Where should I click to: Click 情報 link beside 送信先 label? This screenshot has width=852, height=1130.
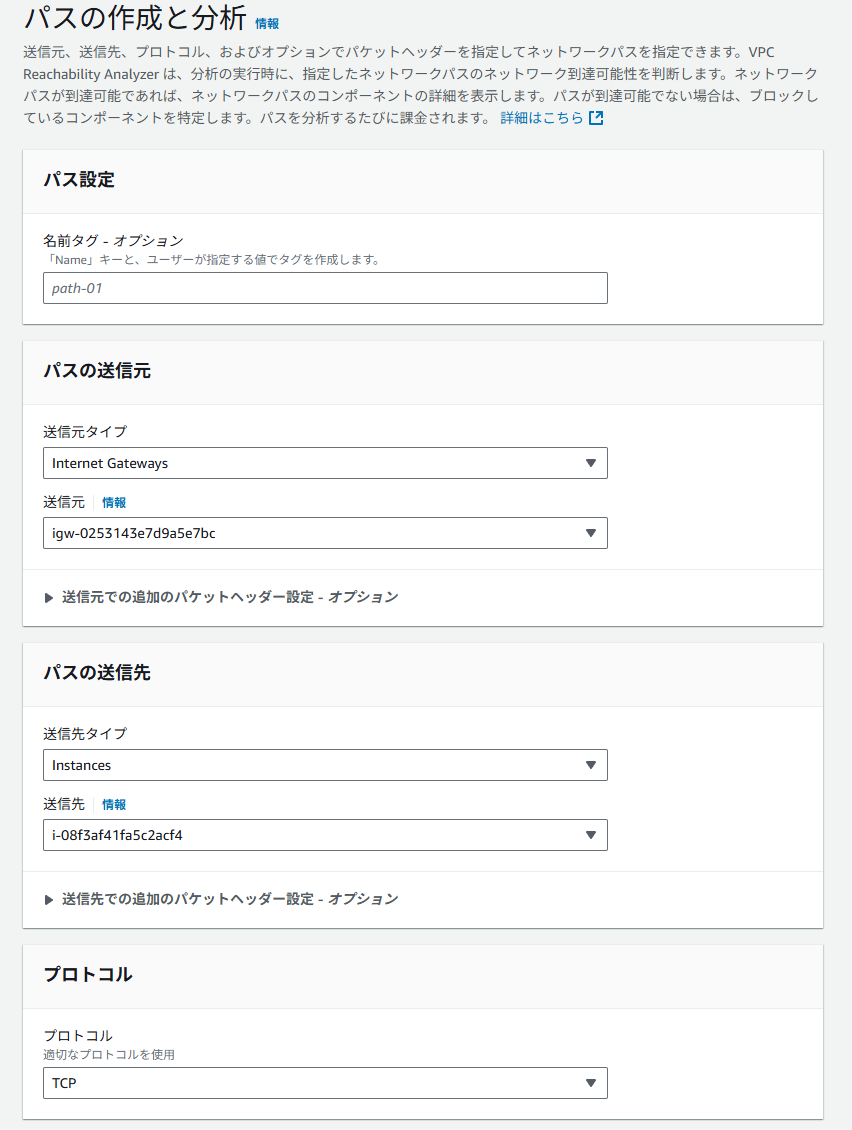tap(114, 805)
